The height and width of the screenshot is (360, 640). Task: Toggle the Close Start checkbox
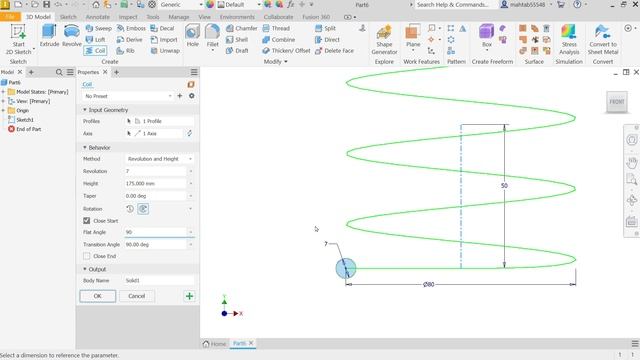point(87,220)
